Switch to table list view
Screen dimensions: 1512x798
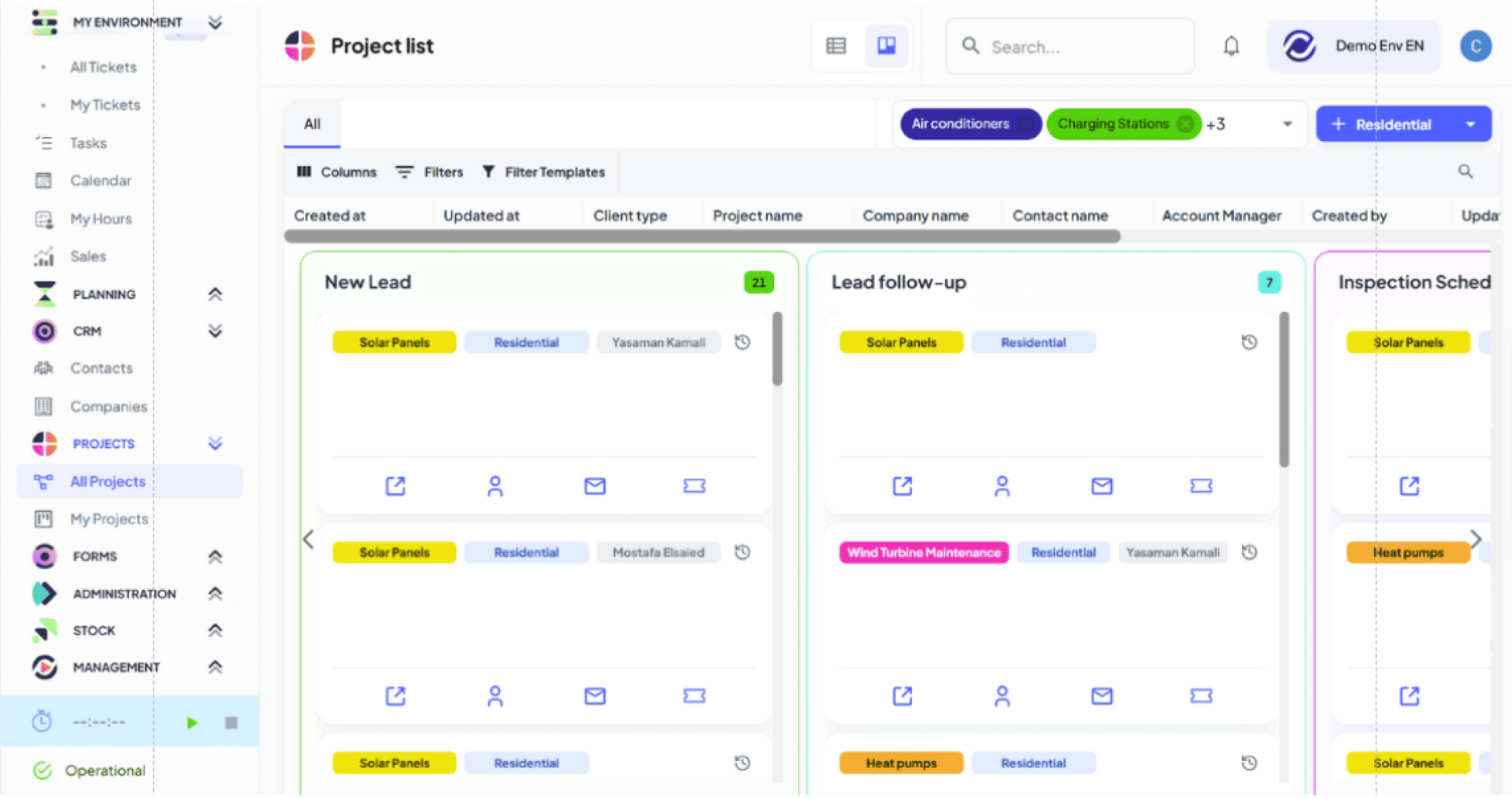coord(836,46)
